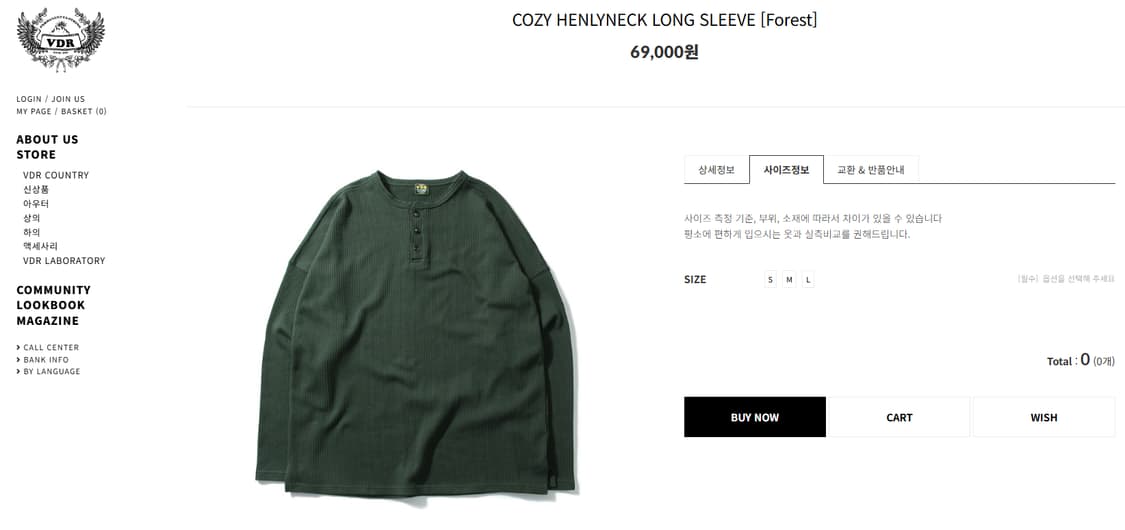Image resolution: width=1125 pixels, height=530 pixels.
Task: Select size M option
Action: click(x=789, y=280)
